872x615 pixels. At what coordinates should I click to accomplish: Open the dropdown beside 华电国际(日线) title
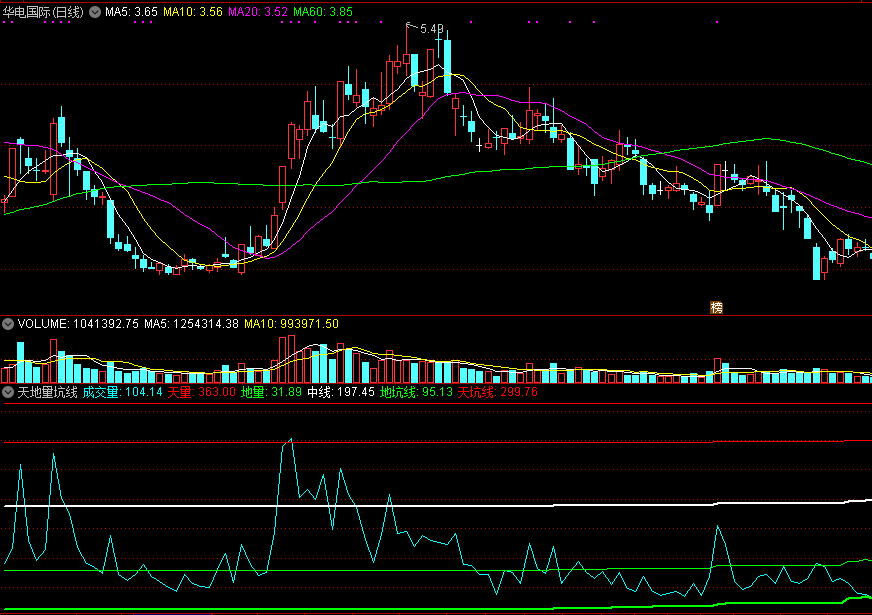pyautogui.click(x=95, y=12)
